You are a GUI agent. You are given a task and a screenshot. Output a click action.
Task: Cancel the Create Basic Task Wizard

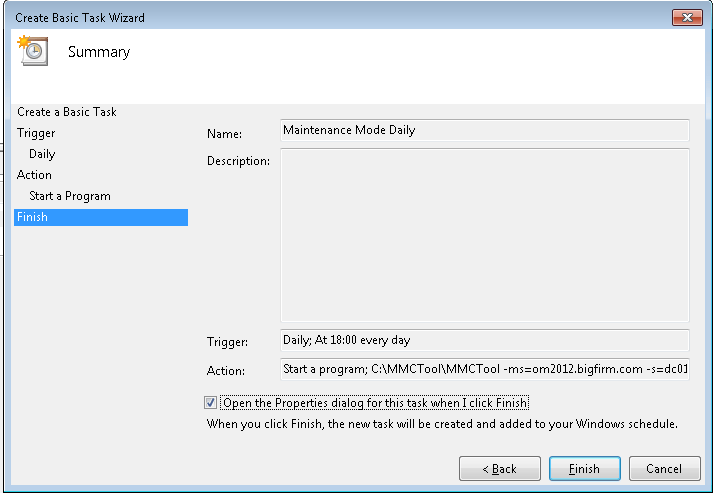[x=664, y=468]
